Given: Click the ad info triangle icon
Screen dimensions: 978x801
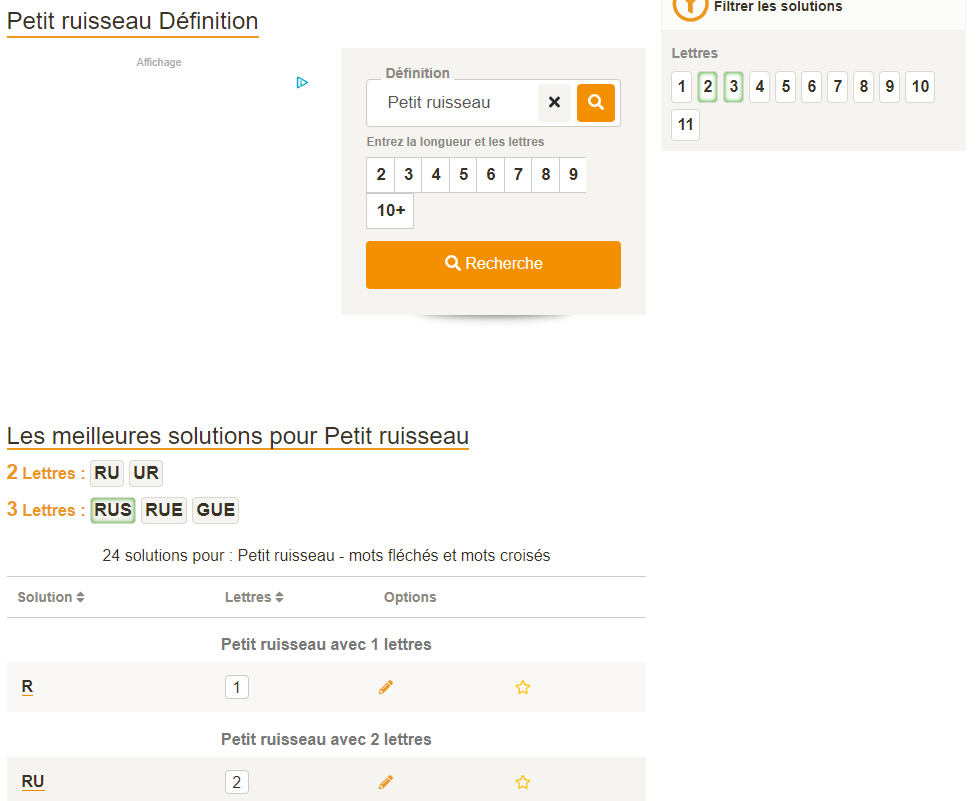Looking at the screenshot, I should (x=302, y=82).
